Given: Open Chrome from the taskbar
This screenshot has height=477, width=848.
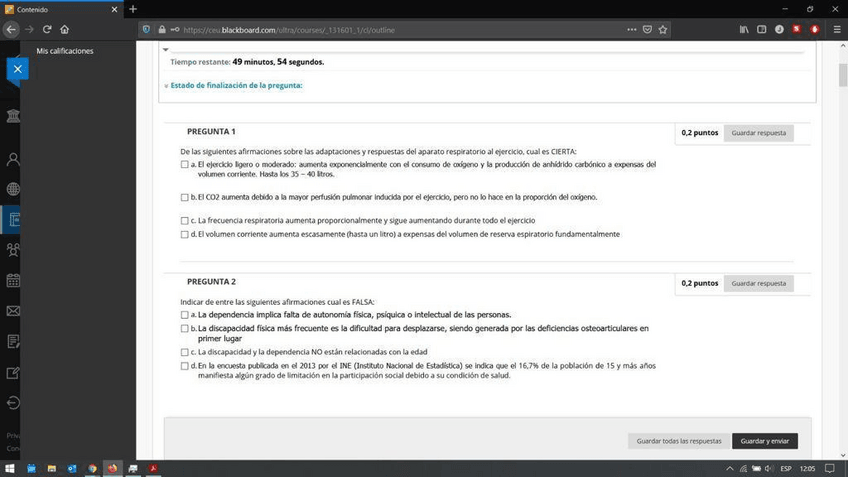Looking at the screenshot, I should coord(92,468).
